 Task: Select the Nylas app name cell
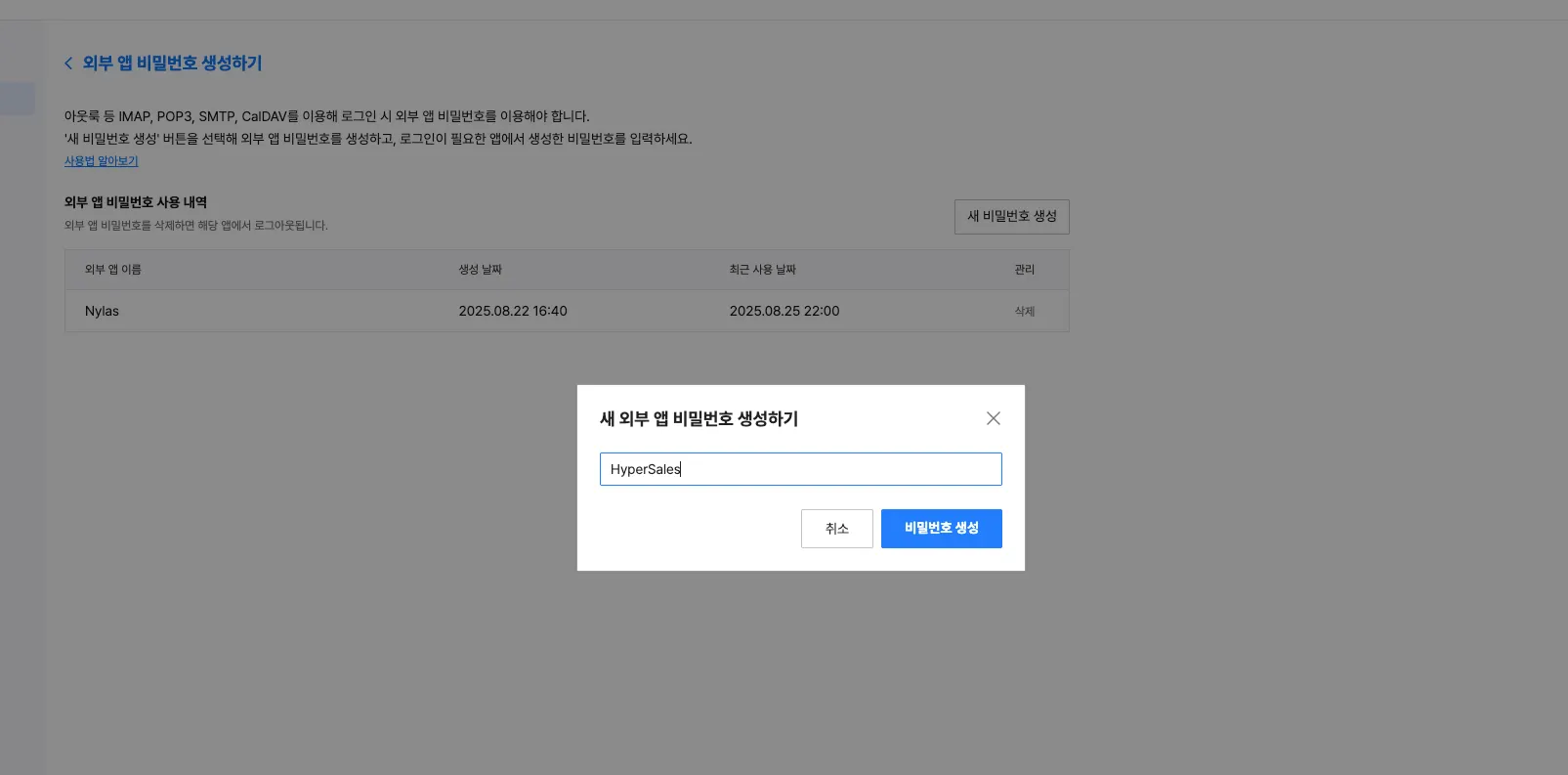102,312
